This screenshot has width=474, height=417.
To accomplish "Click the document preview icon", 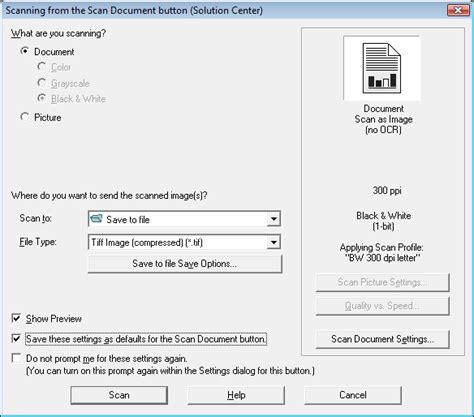I will pos(382,68).
